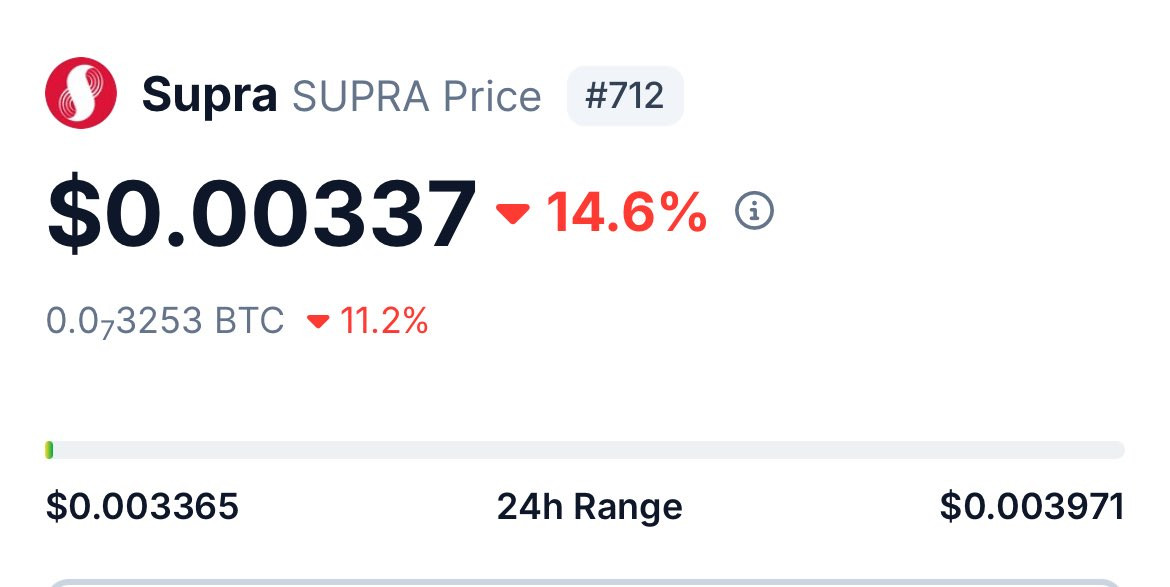Click the 24h high $0.003971
The width and height of the screenshot is (1170, 587).
pos(1032,506)
